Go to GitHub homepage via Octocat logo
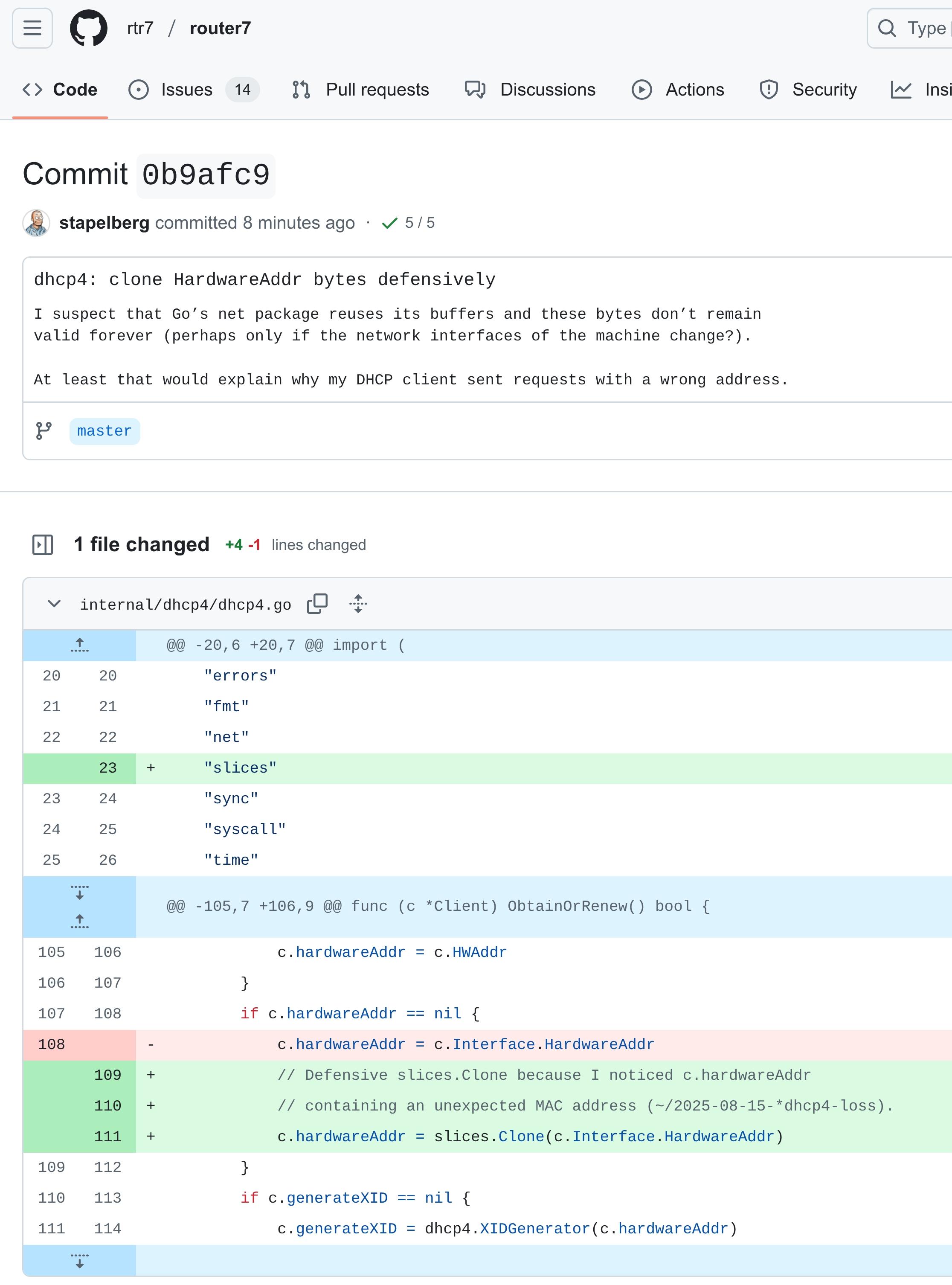 89,28
